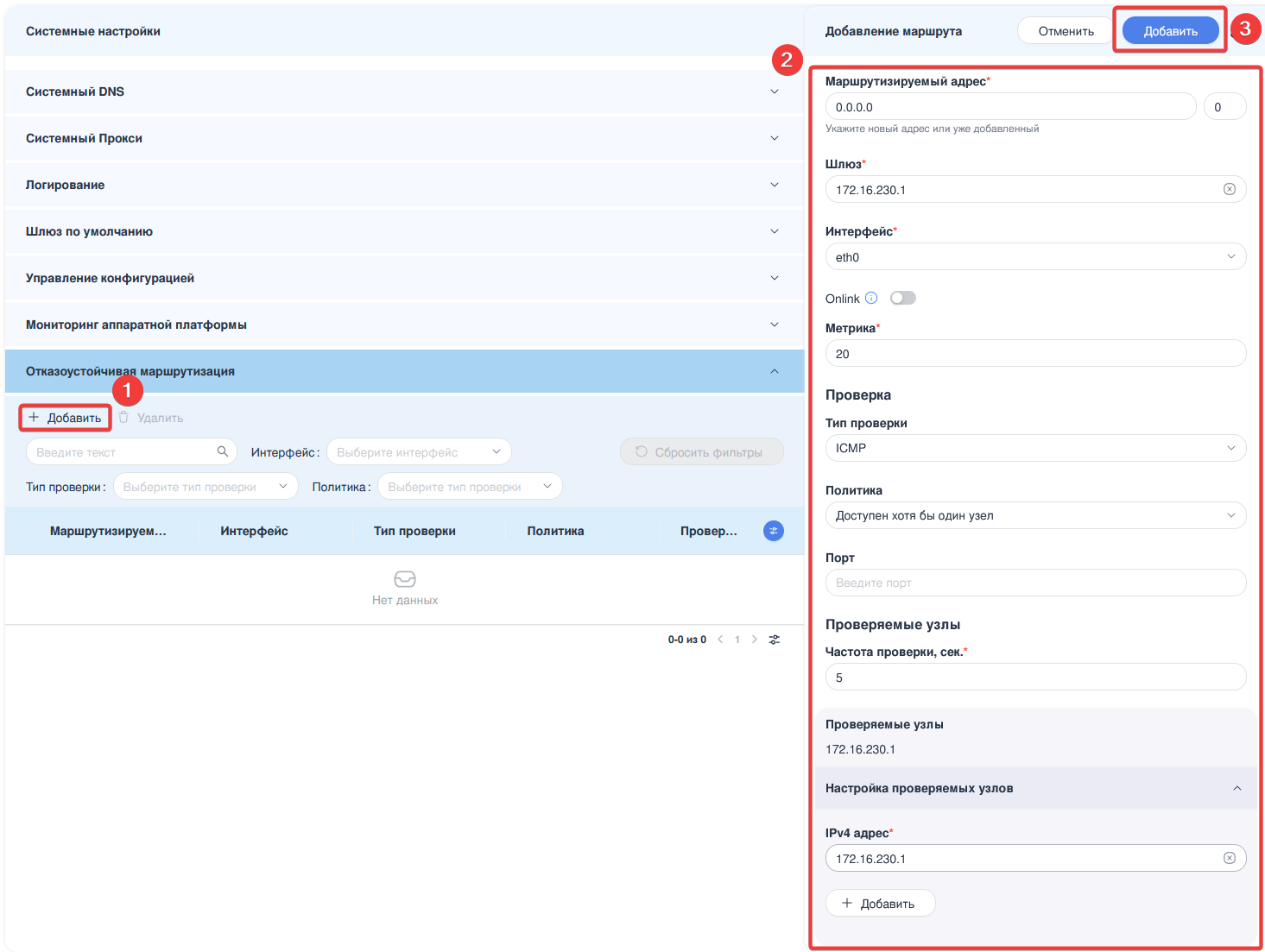Open the Политика dropdown in route form
The height and width of the screenshot is (952, 1265).
(1034, 515)
